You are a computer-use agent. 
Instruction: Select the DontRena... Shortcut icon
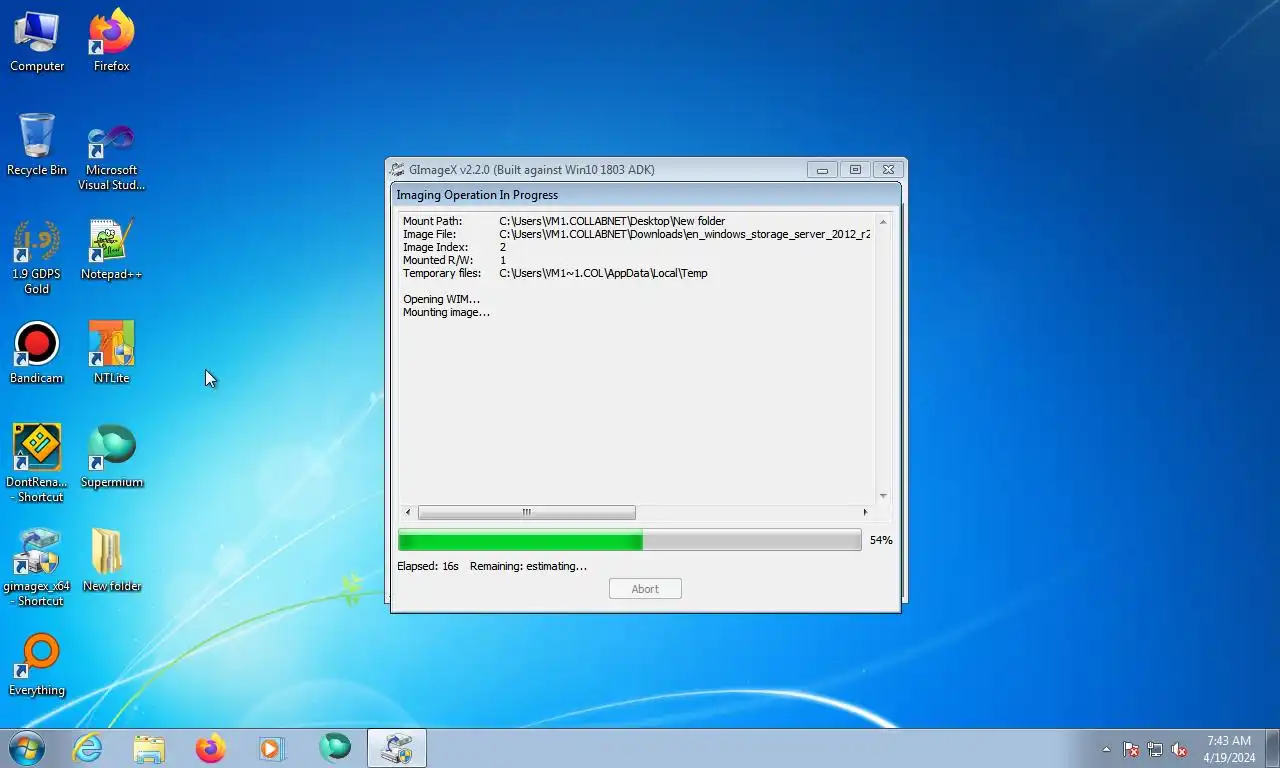37,463
